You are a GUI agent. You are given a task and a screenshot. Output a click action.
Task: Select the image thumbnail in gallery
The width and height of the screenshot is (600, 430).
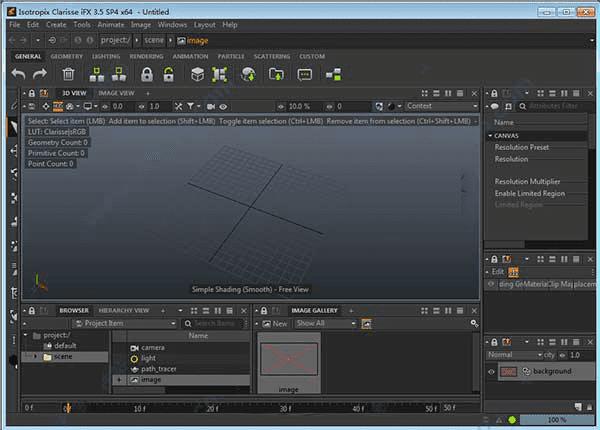[x=289, y=360]
